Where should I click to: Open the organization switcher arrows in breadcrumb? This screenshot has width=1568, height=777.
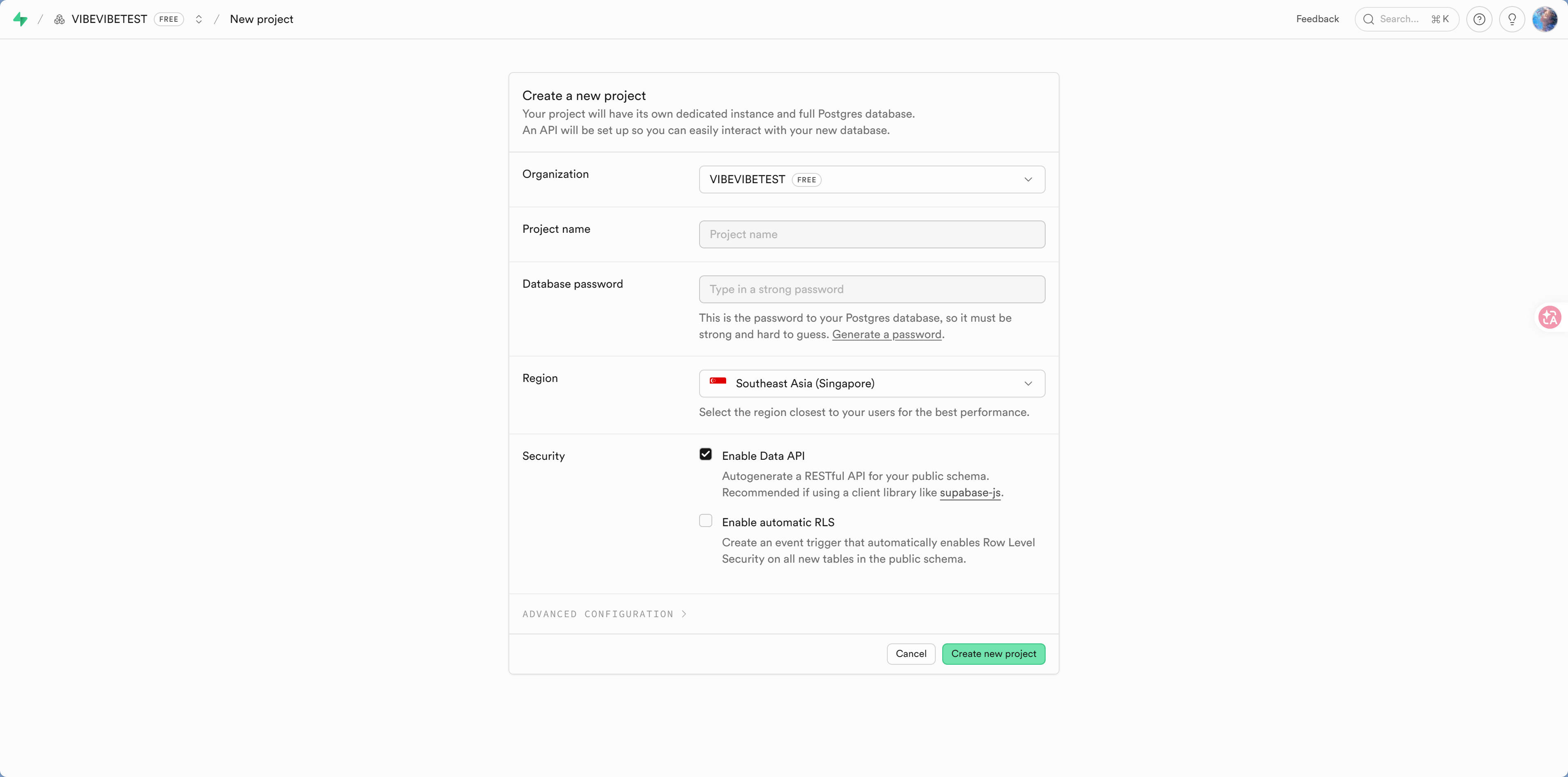point(198,20)
